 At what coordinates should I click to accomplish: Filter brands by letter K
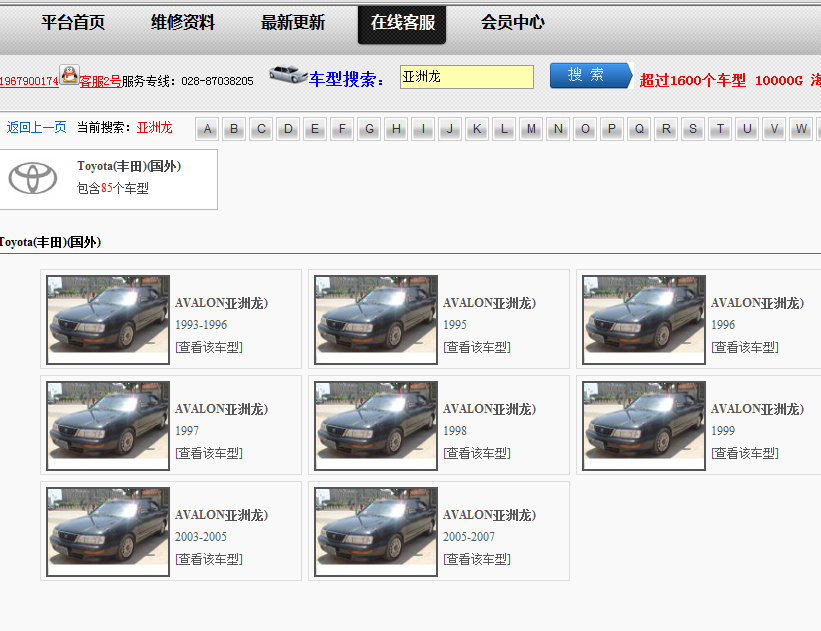[477, 129]
